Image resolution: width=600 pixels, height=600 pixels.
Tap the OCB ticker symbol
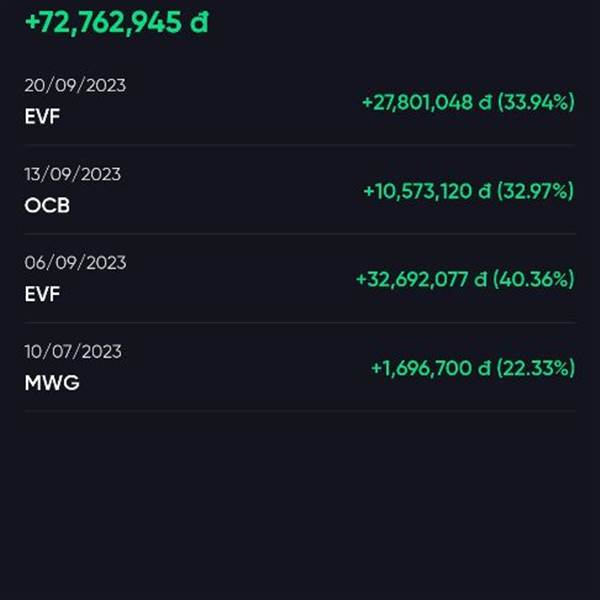click(x=47, y=205)
